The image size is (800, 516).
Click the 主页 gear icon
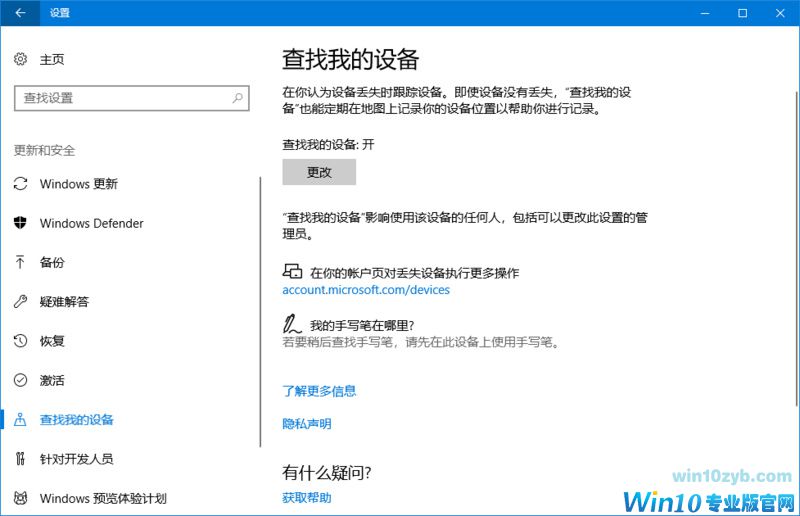tap(20, 60)
